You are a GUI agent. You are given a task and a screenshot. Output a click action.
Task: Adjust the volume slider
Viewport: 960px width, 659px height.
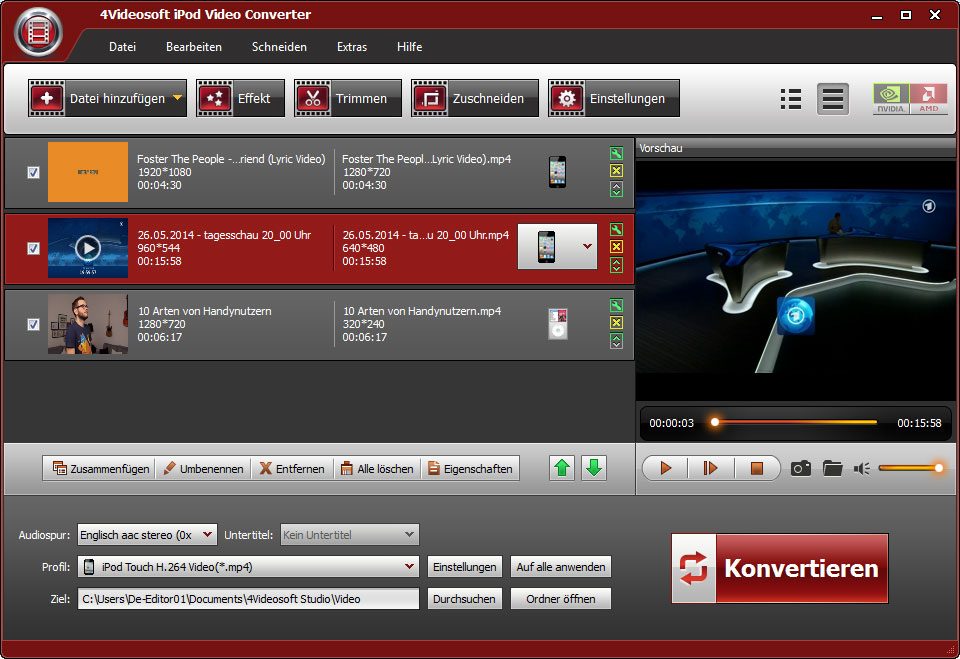[x=911, y=469]
